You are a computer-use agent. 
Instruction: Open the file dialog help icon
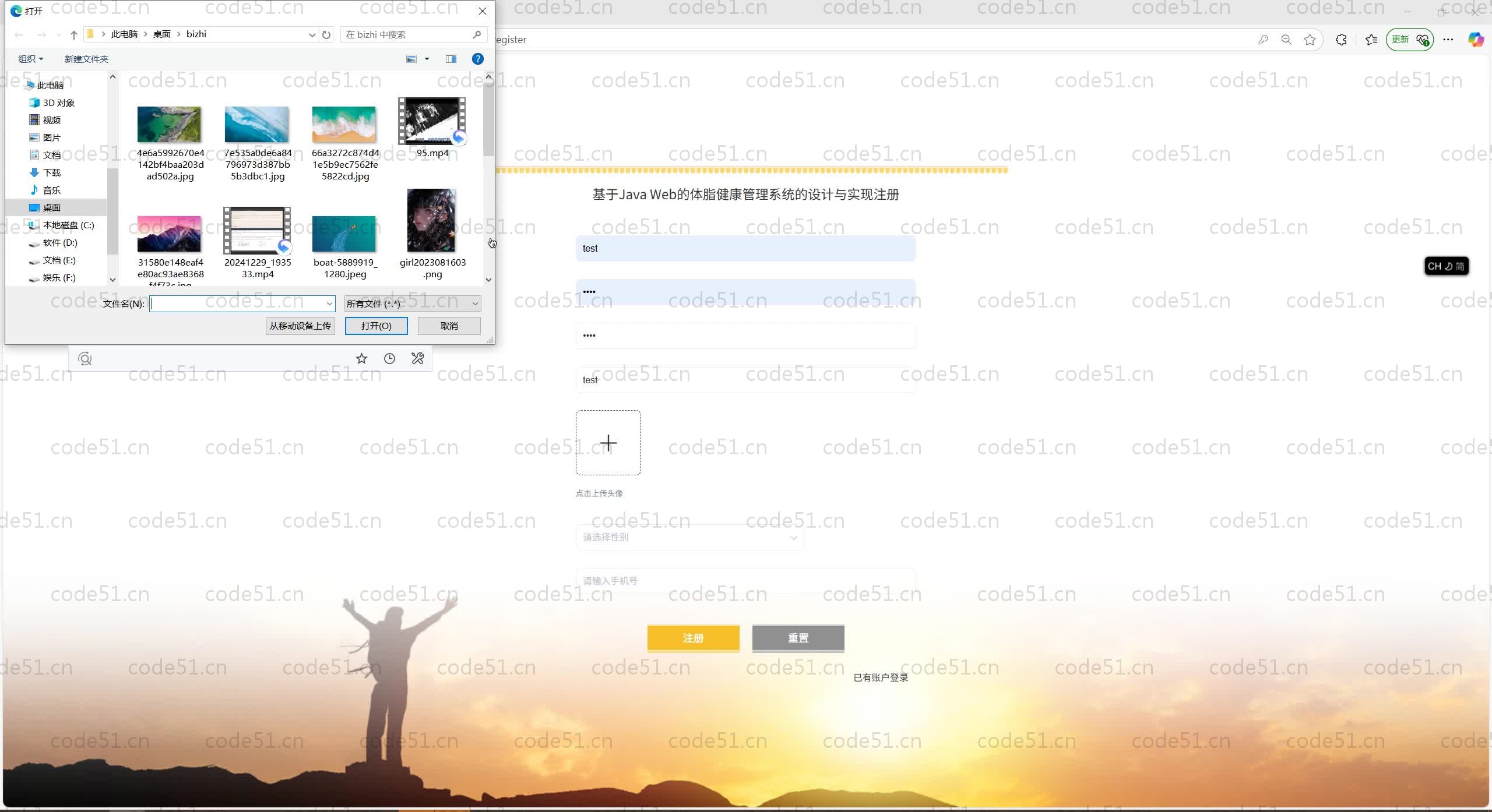click(477, 59)
